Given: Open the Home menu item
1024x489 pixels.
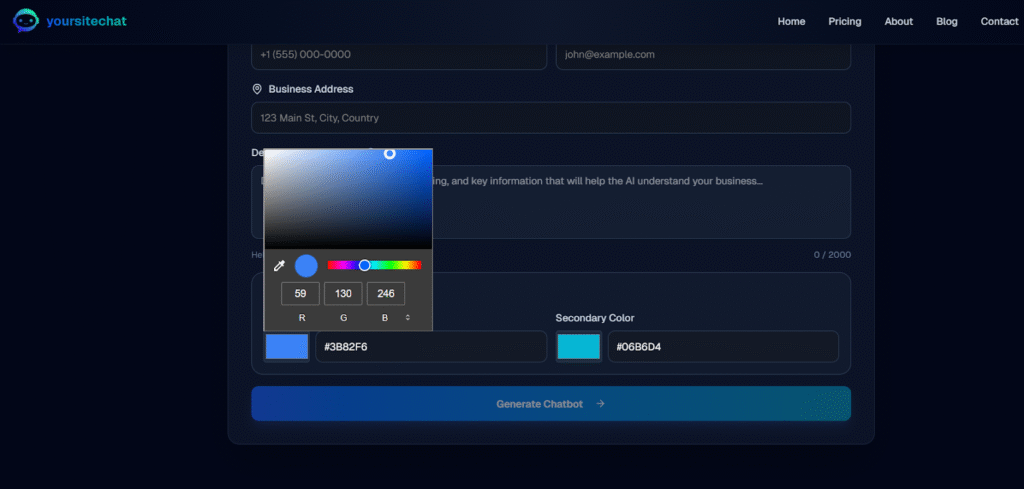Looking at the screenshot, I should (791, 21).
